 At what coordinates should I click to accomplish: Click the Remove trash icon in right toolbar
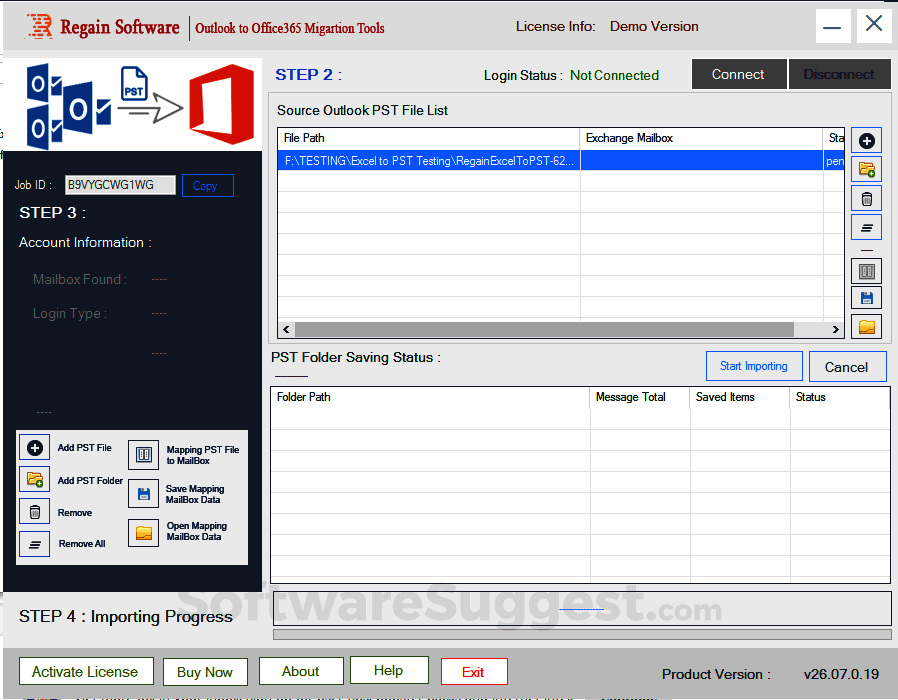tap(866, 199)
